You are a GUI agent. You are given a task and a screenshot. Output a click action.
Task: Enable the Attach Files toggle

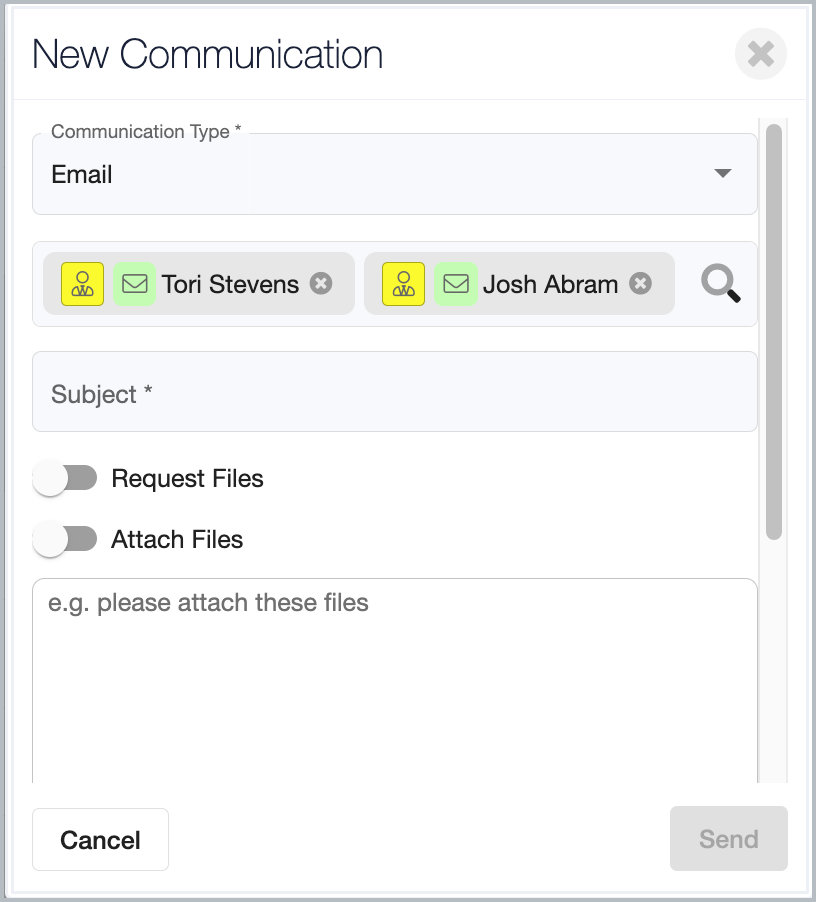[x=64, y=539]
